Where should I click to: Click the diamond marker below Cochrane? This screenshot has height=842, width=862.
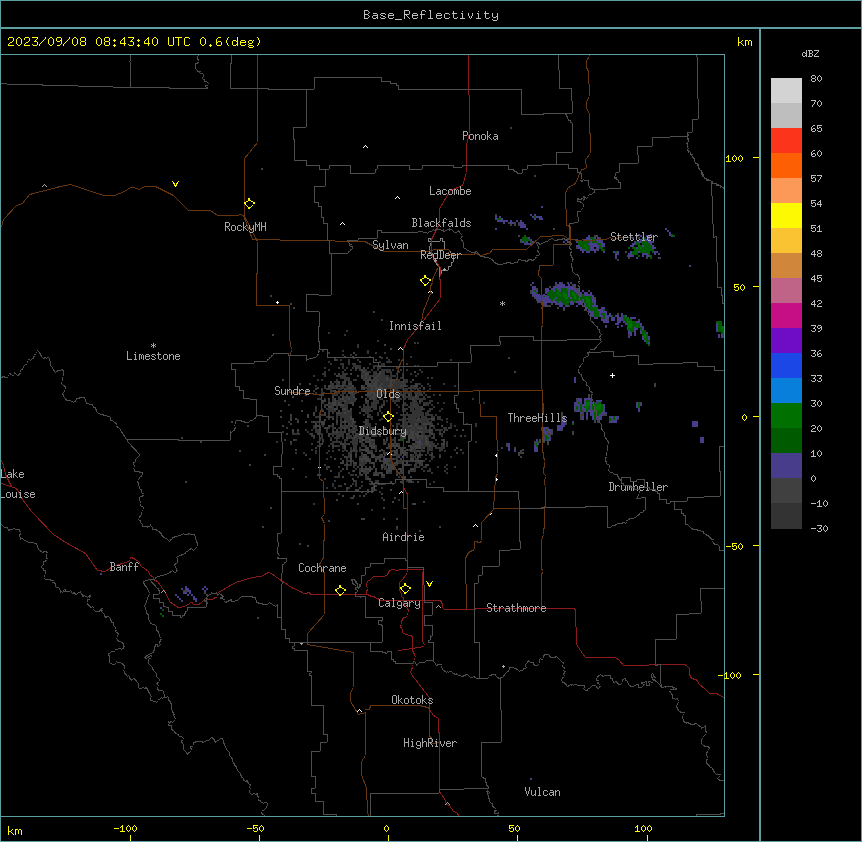tap(340, 590)
